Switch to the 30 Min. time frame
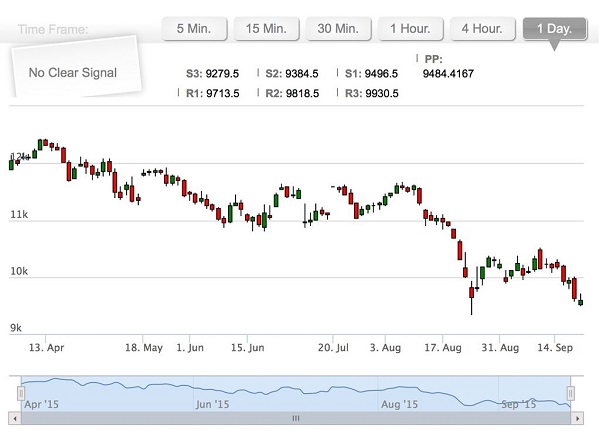600x434 pixels. click(338, 29)
